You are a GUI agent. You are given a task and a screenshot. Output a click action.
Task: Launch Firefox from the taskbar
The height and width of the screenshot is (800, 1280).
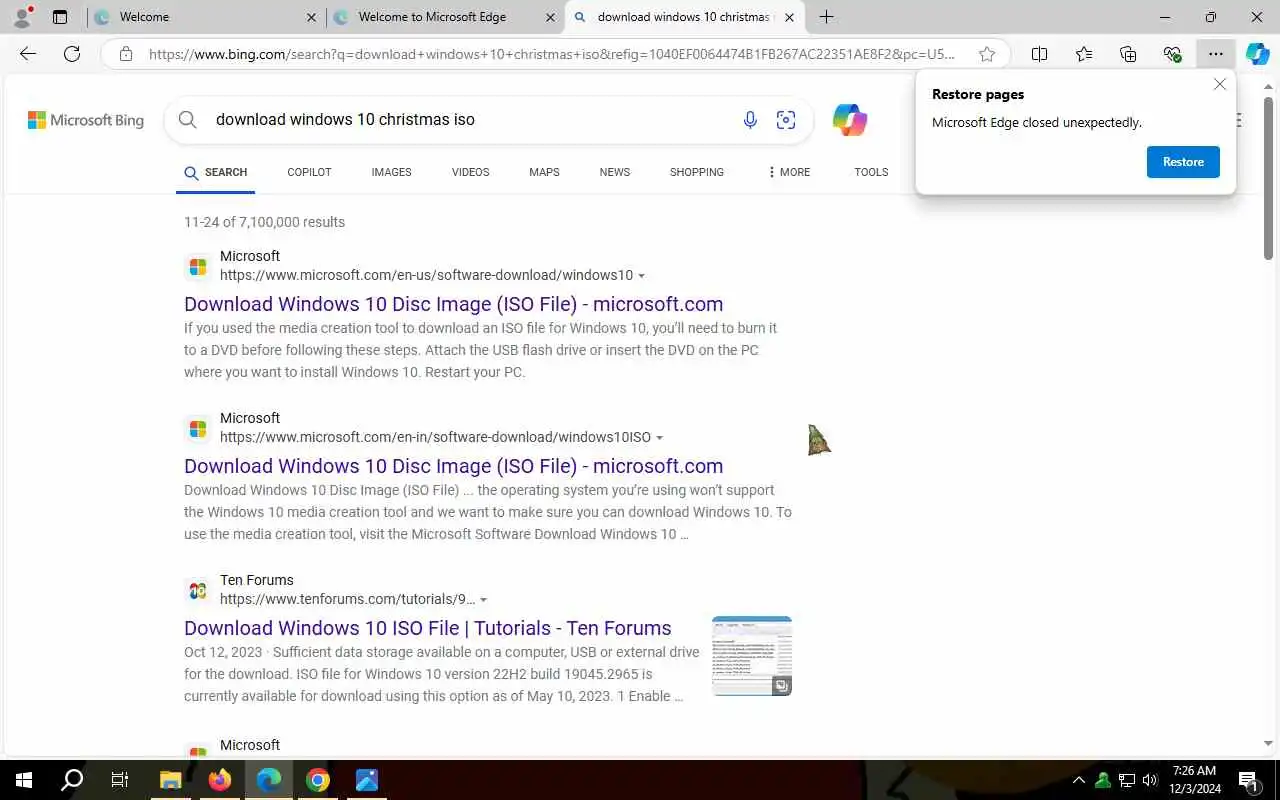pos(220,780)
